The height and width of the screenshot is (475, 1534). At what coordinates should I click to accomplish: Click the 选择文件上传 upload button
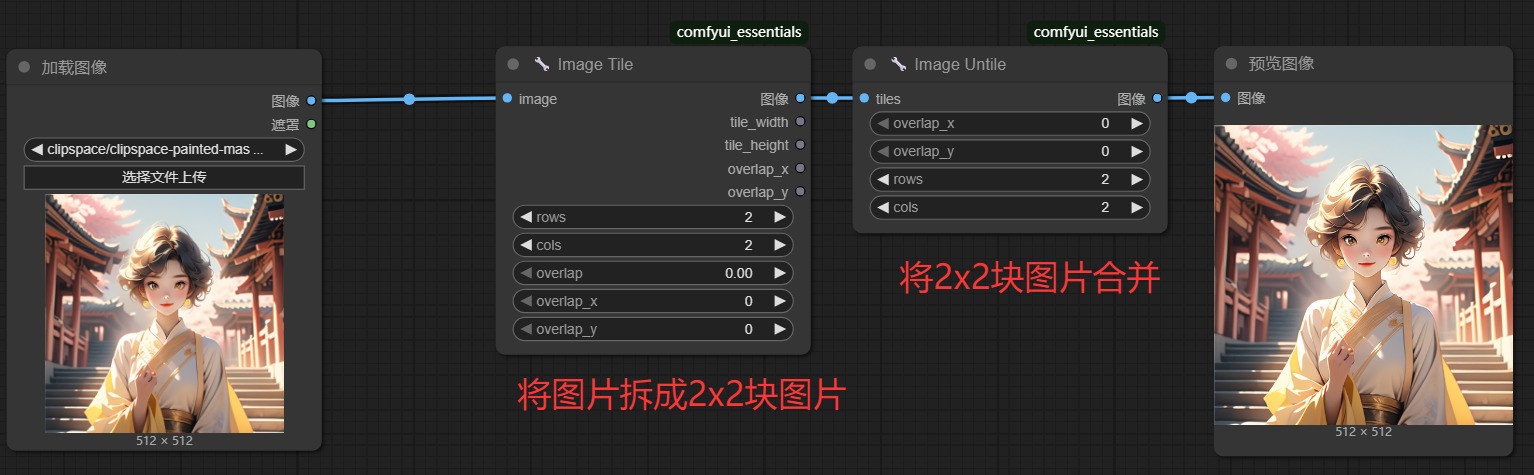164,177
